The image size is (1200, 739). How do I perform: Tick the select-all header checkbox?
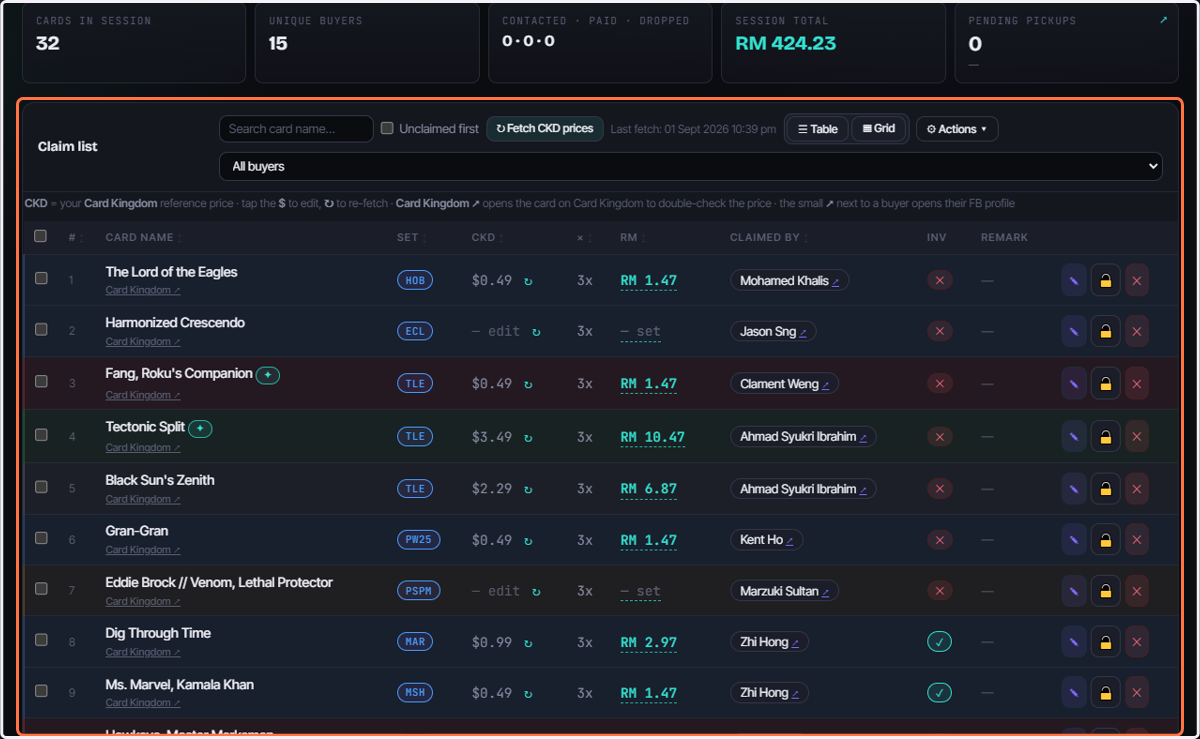(40, 236)
